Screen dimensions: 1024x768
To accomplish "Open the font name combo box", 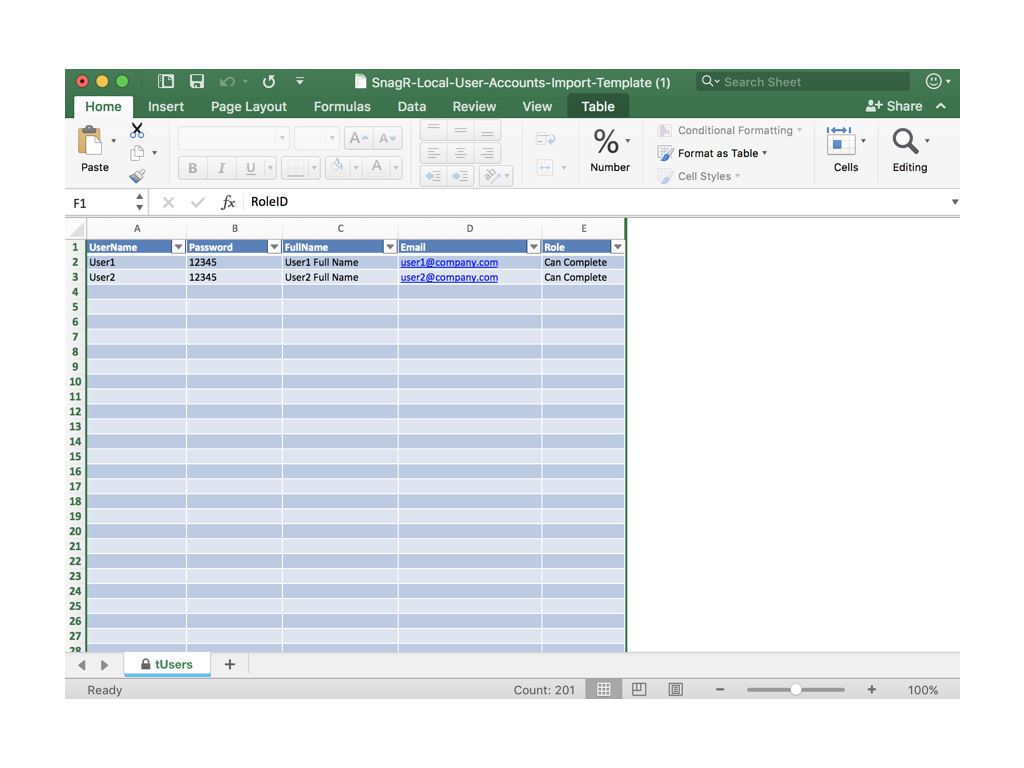I will [x=233, y=138].
